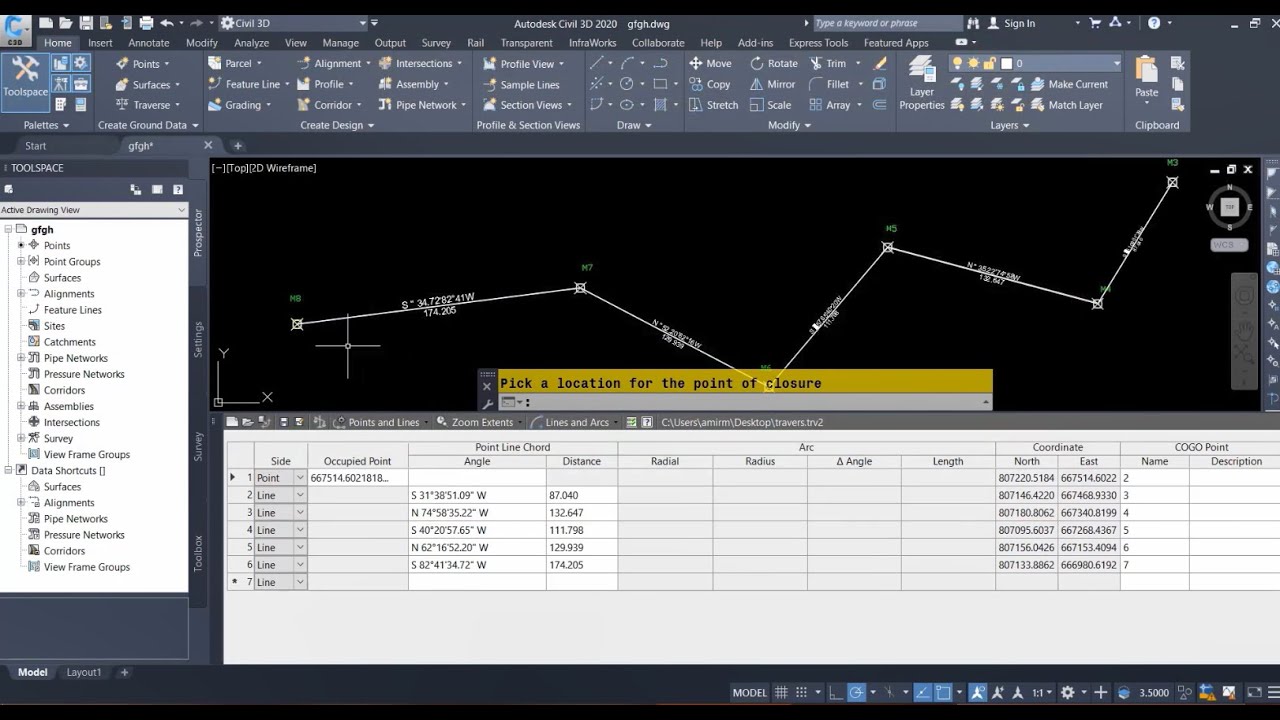Open the Grading dropdown
The height and width of the screenshot is (720, 1280).
coord(240,105)
